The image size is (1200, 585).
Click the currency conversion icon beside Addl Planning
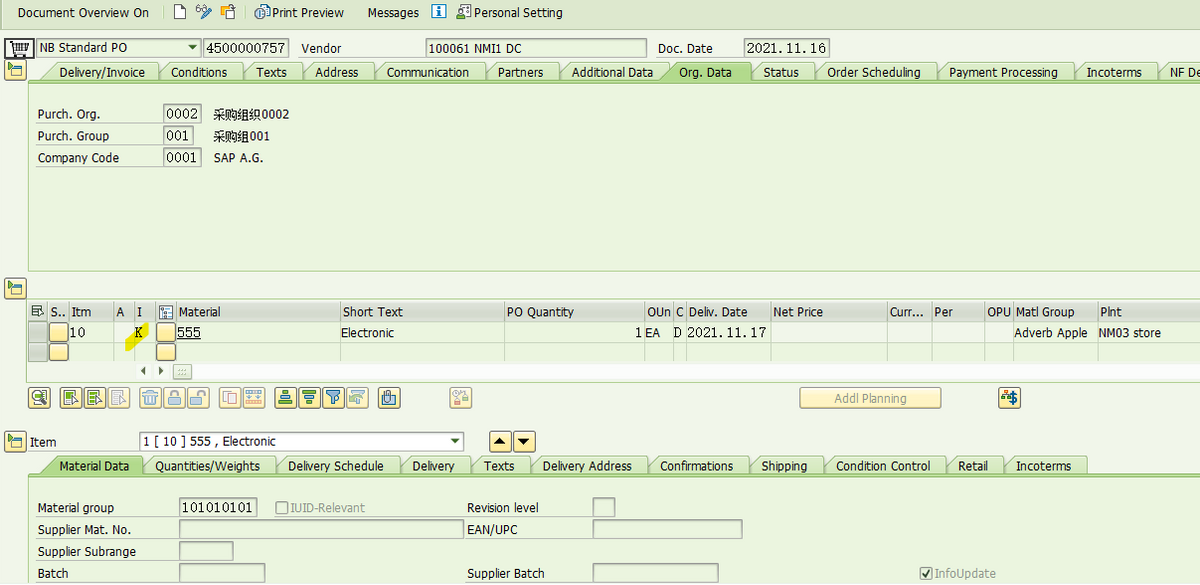click(x=1009, y=398)
